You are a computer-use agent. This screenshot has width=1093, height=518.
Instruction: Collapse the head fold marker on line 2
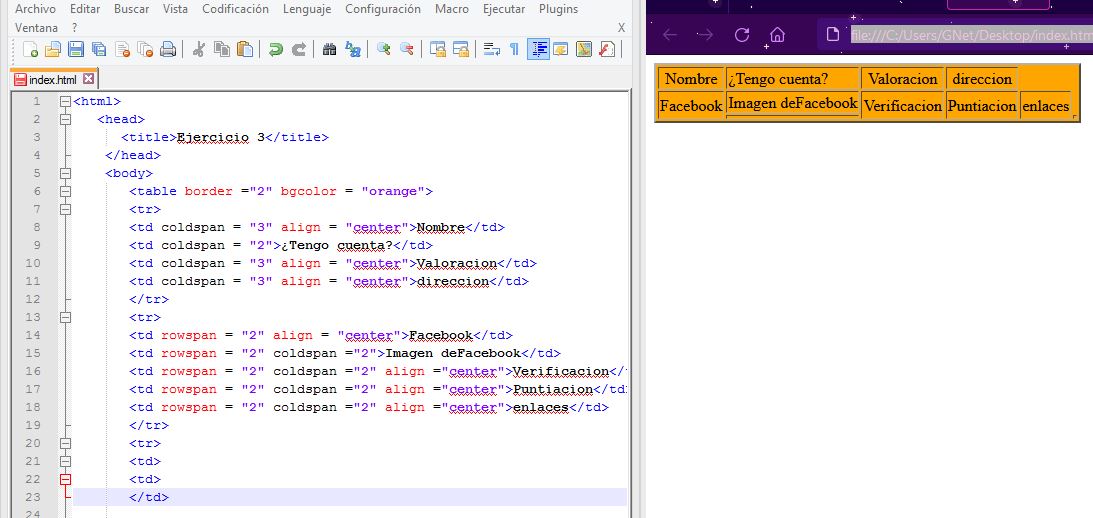pyautogui.click(x=66, y=120)
